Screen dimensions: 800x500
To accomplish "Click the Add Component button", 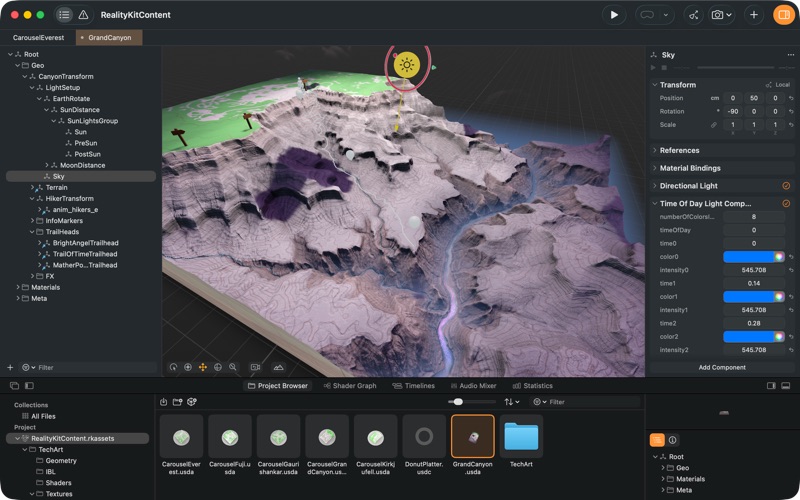I will [x=722, y=367].
